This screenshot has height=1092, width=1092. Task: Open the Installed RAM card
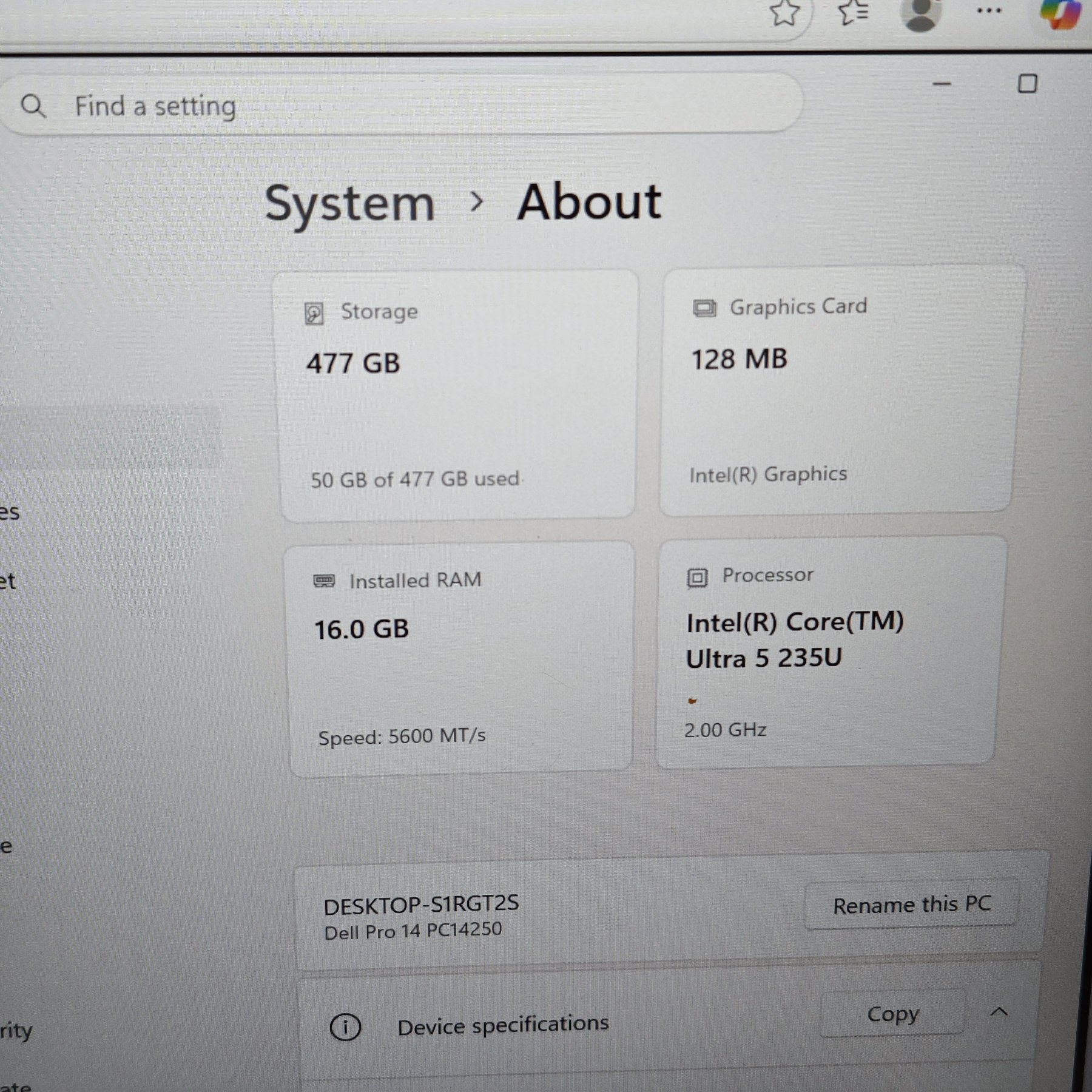point(460,659)
